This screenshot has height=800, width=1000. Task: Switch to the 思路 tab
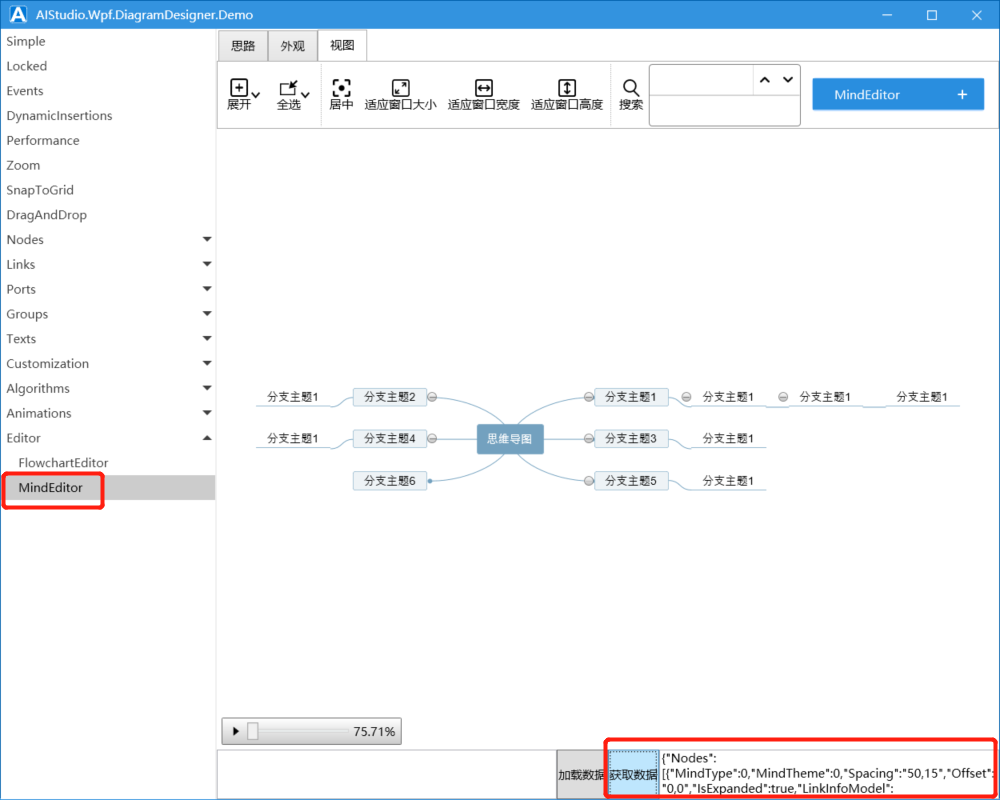click(243, 46)
